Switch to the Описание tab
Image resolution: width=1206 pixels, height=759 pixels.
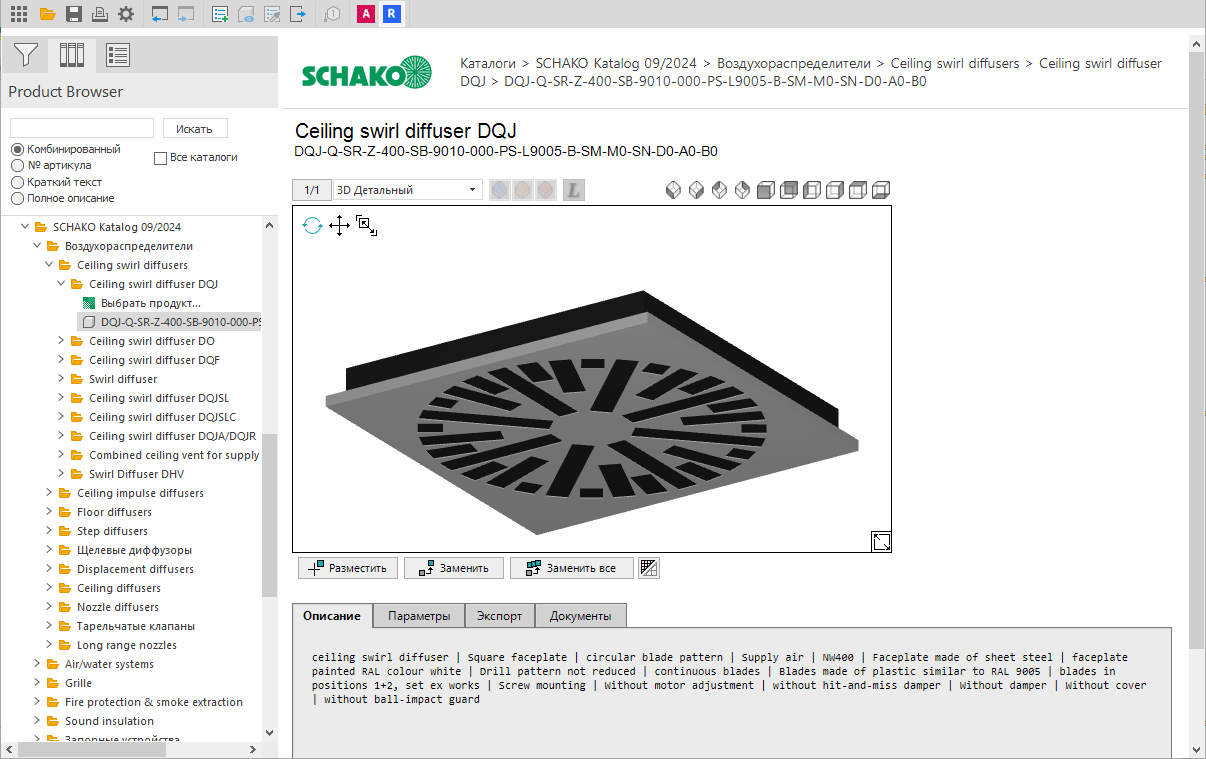[x=332, y=616]
